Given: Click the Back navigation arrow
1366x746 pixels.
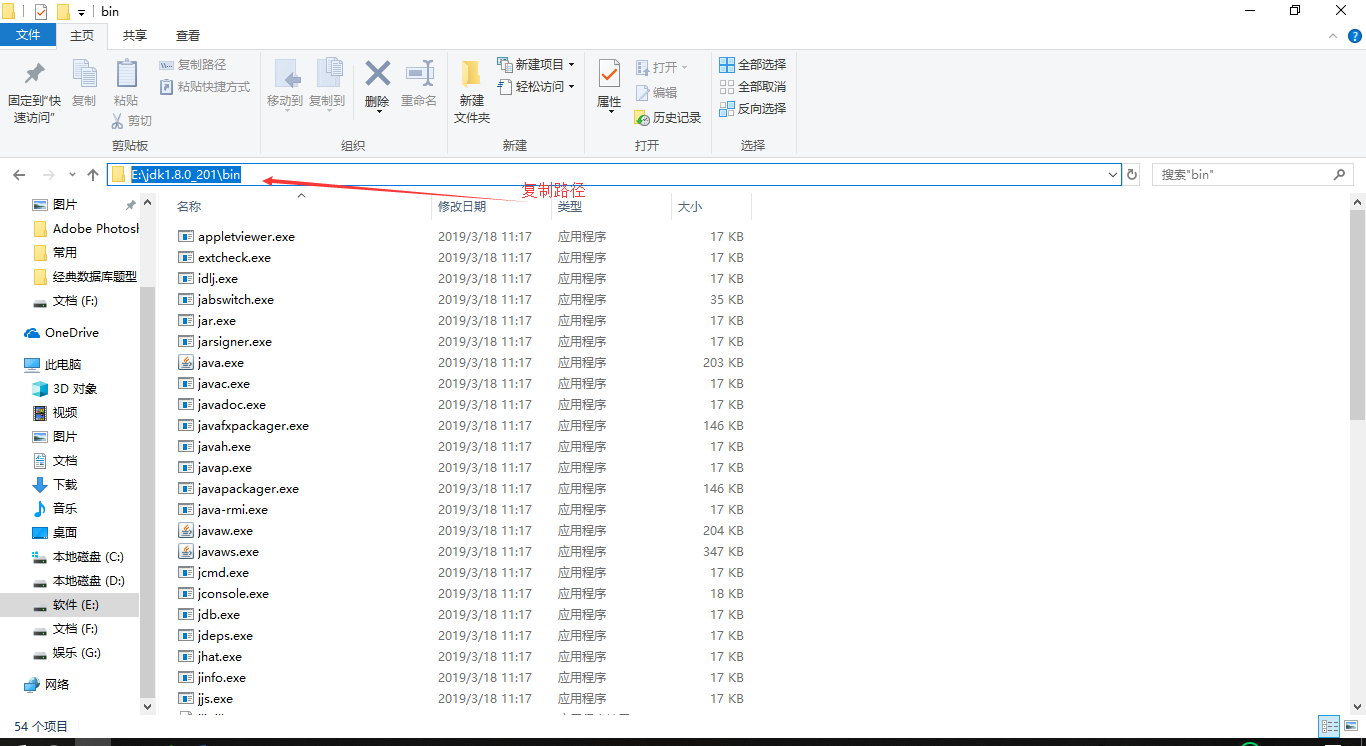Looking at the screenshot, I should pyautogui.click(x=19, y=175).
